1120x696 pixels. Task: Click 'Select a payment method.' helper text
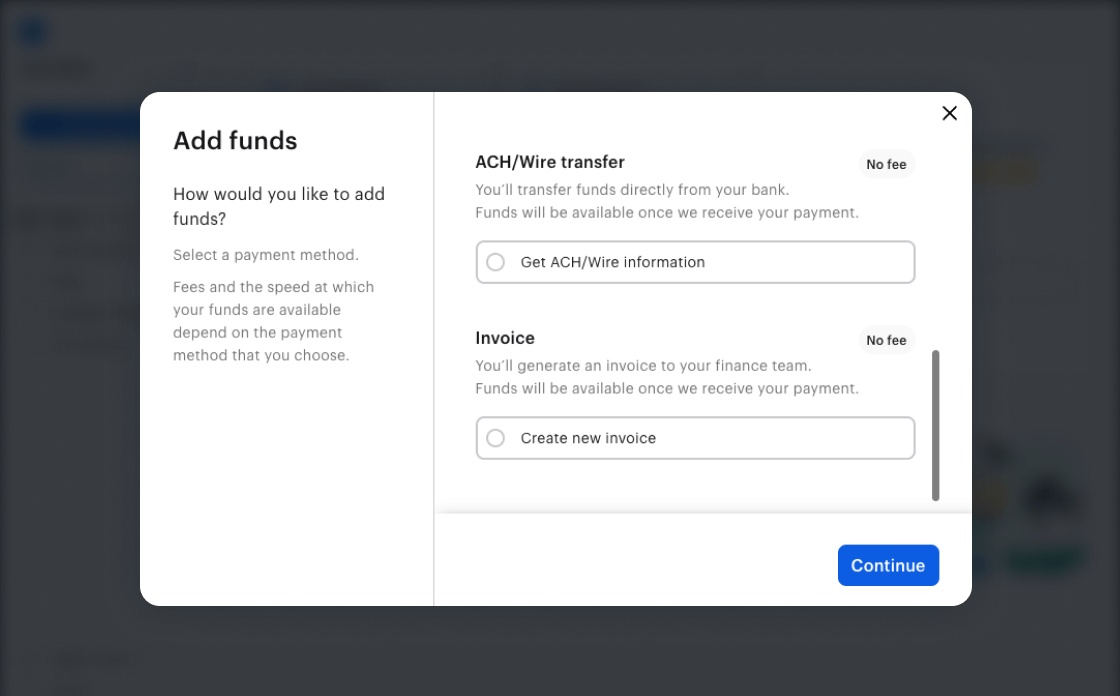(x=266, y=254)
